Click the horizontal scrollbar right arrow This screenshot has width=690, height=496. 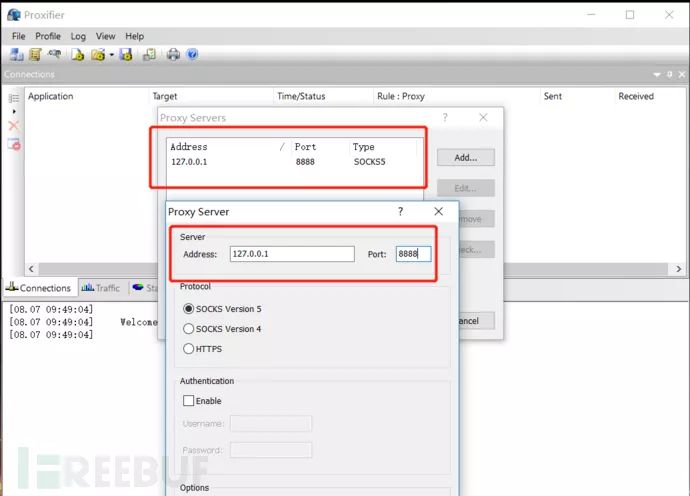click(x=679, y=269)
